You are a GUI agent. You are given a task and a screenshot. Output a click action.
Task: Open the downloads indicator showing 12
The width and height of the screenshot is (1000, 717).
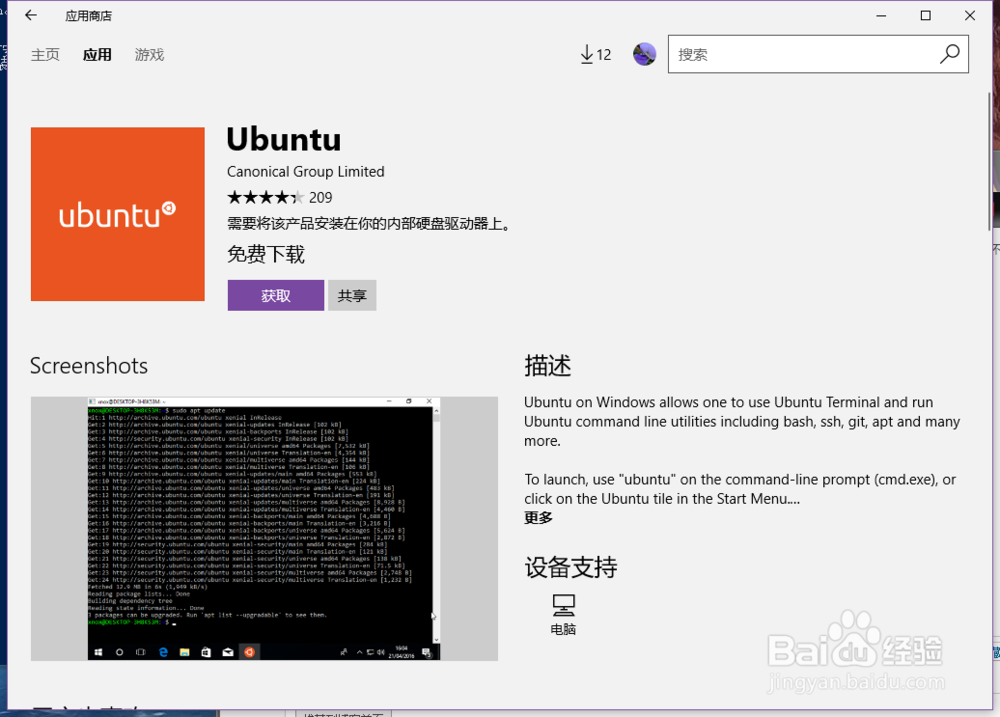click(x=596, y=55)
